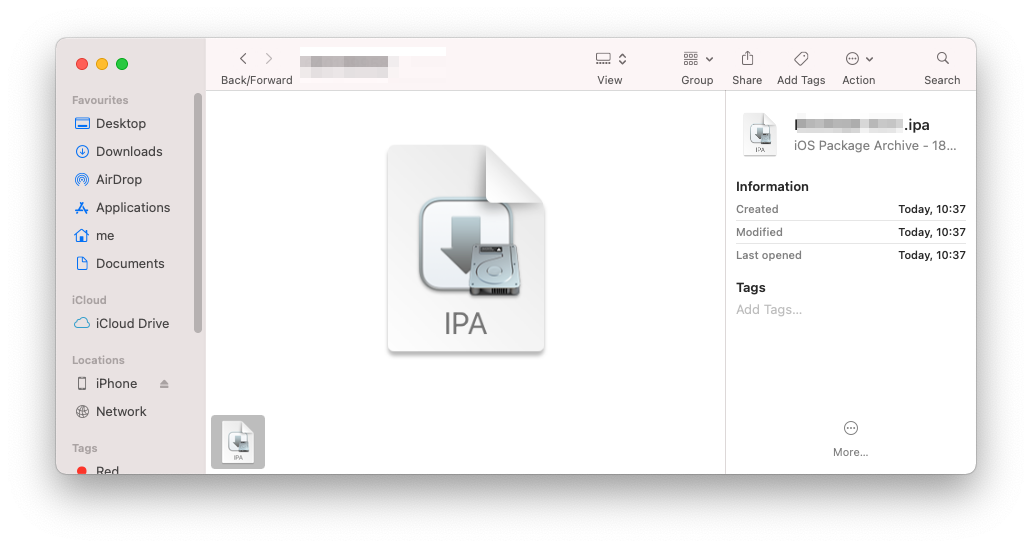
Task: Open iCloud Drive location
Action: 132,324
